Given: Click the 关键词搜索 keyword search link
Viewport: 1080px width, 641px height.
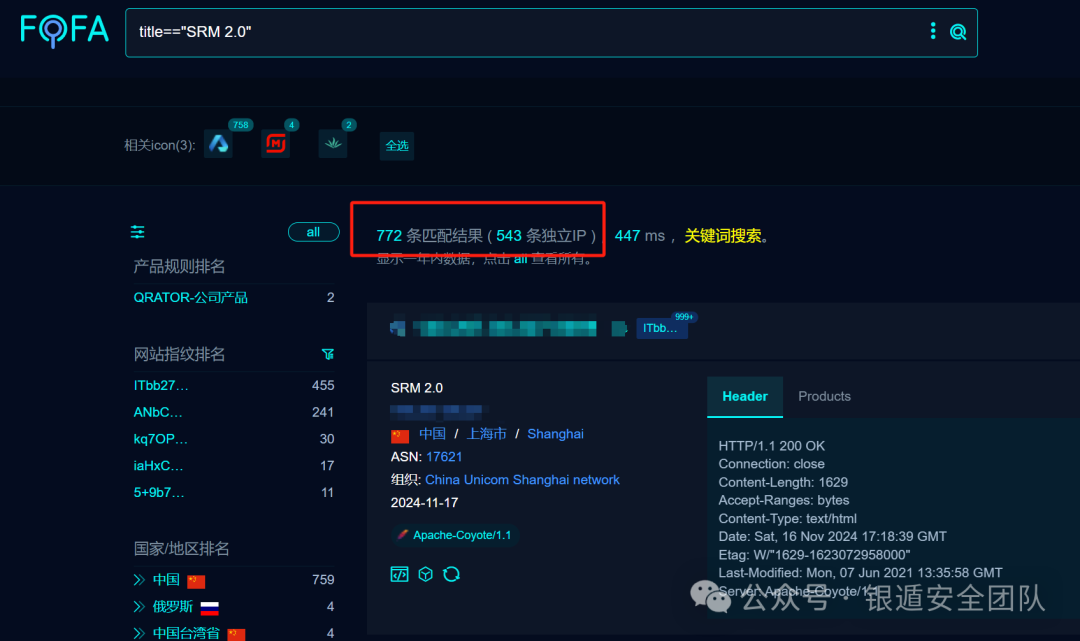Looking at the screenshot, I should tap(723, 236).
